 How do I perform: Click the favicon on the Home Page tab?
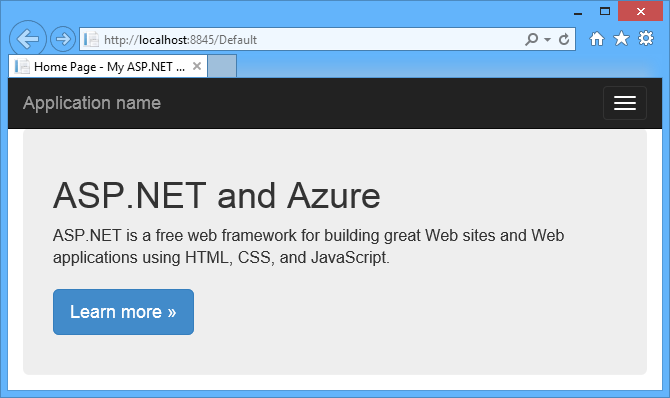click(x=22, y=66)
